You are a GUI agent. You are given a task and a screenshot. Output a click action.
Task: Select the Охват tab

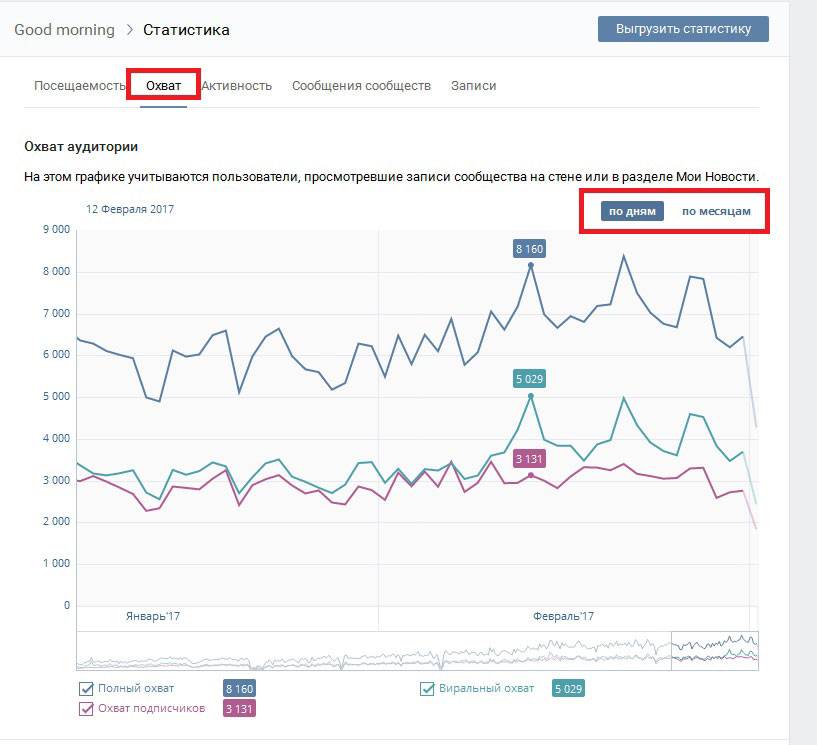164,86
